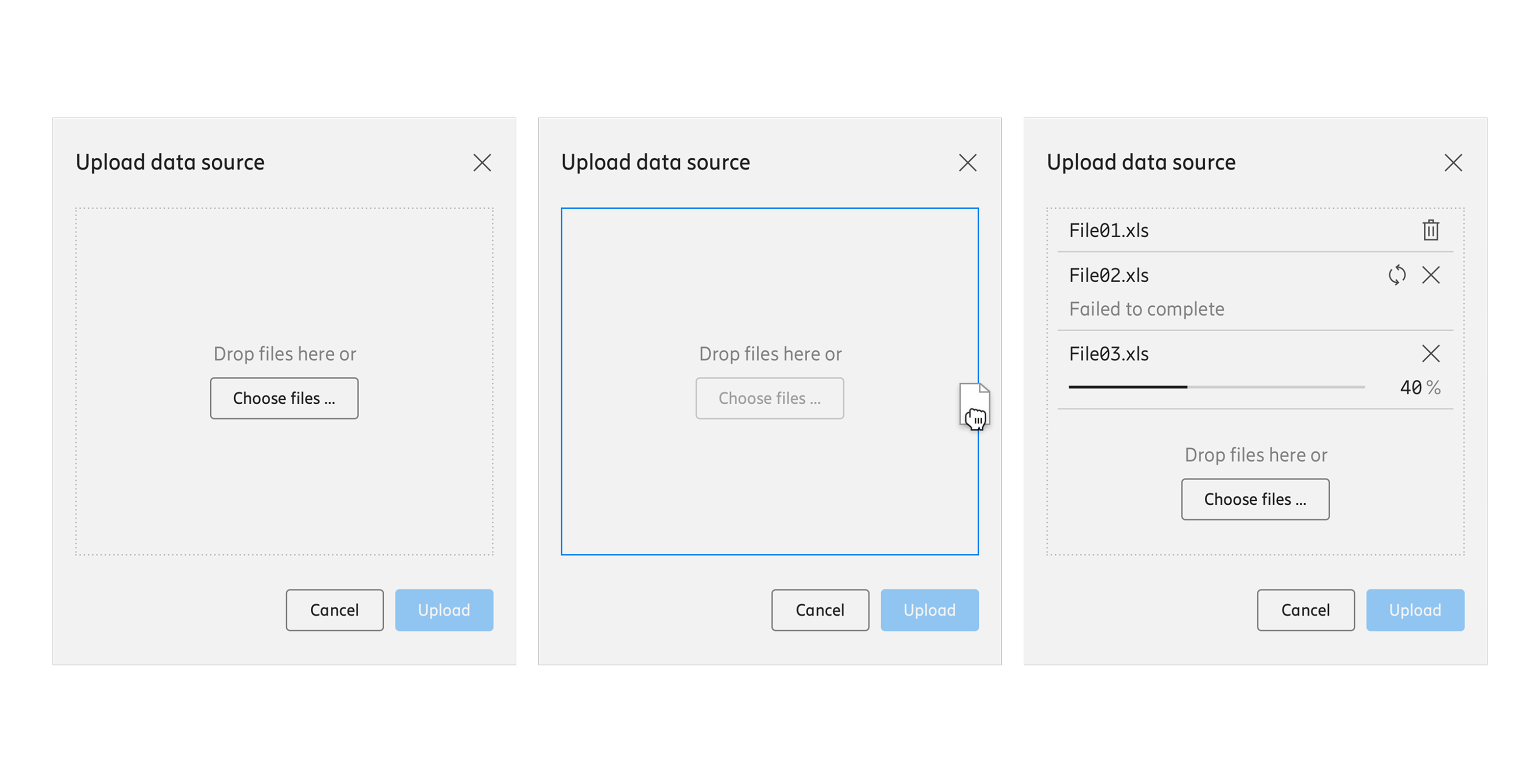
Task: Close the left upload dialog
Action: pos(482,162)
